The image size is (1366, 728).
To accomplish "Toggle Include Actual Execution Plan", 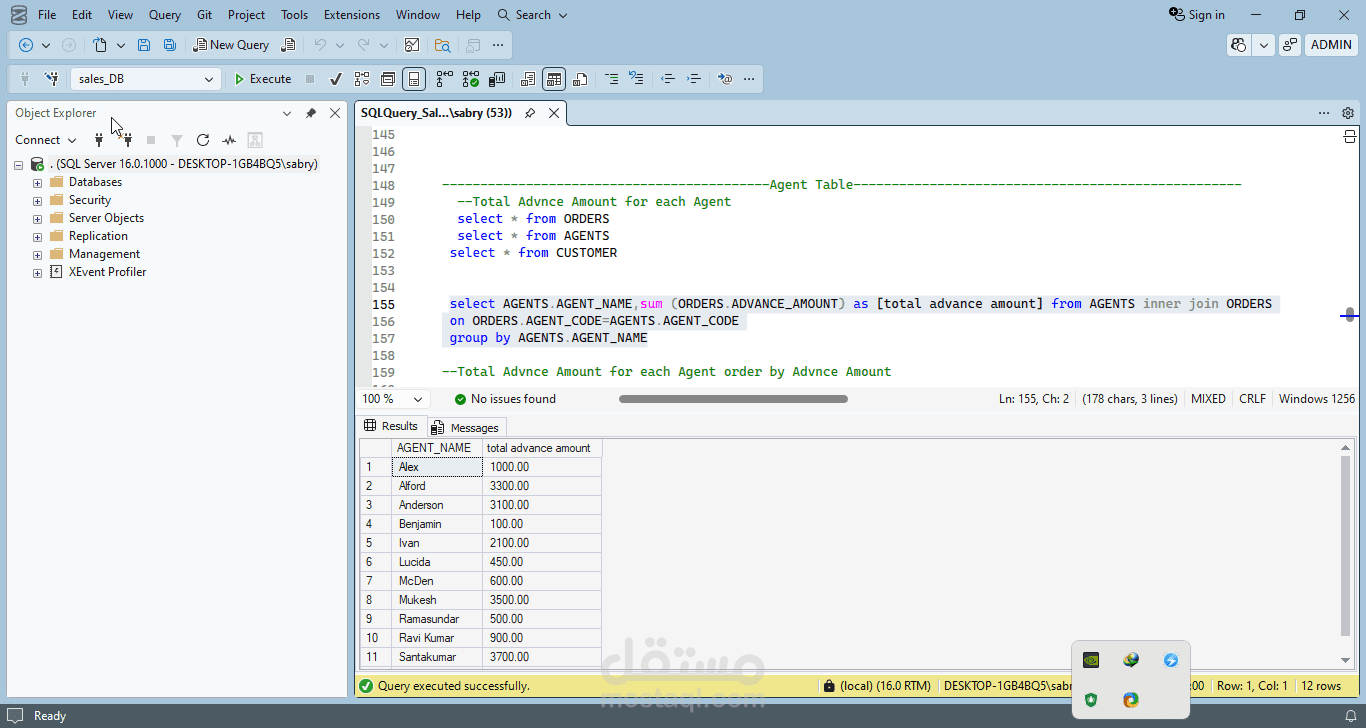I will 444,79.
